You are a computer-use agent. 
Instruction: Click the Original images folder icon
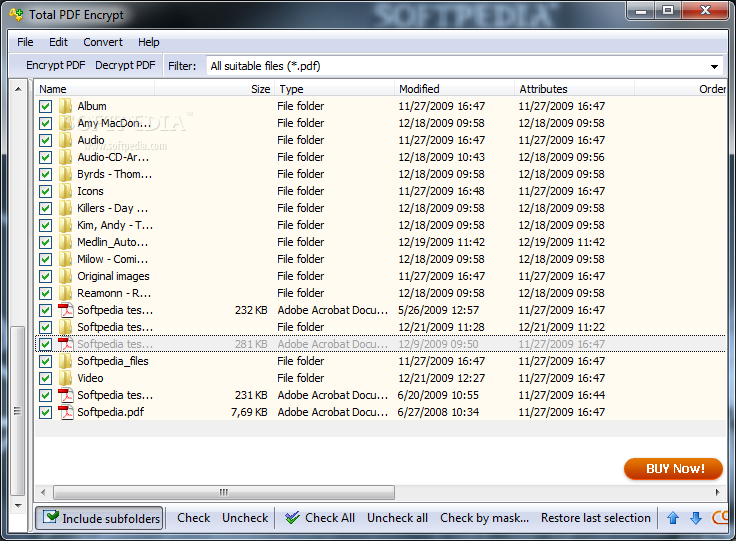66,276
